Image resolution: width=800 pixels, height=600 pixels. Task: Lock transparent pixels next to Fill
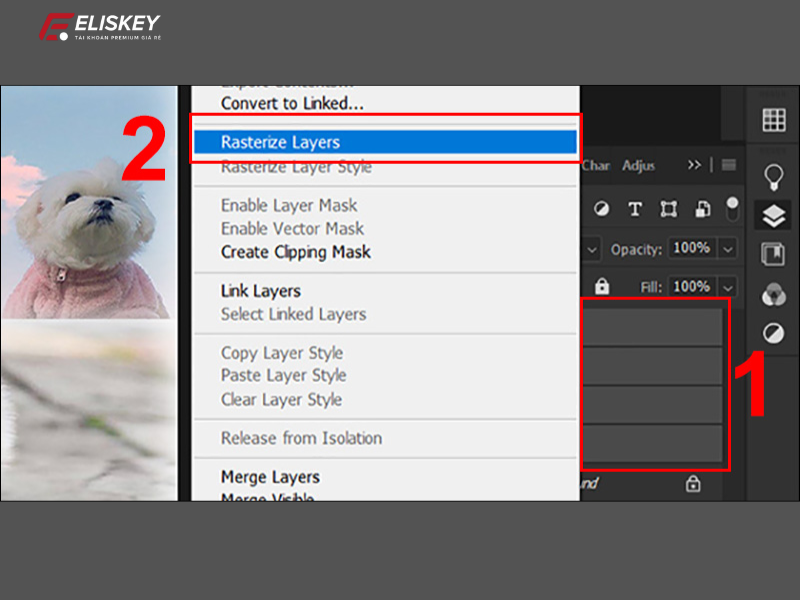coord(602,284)
